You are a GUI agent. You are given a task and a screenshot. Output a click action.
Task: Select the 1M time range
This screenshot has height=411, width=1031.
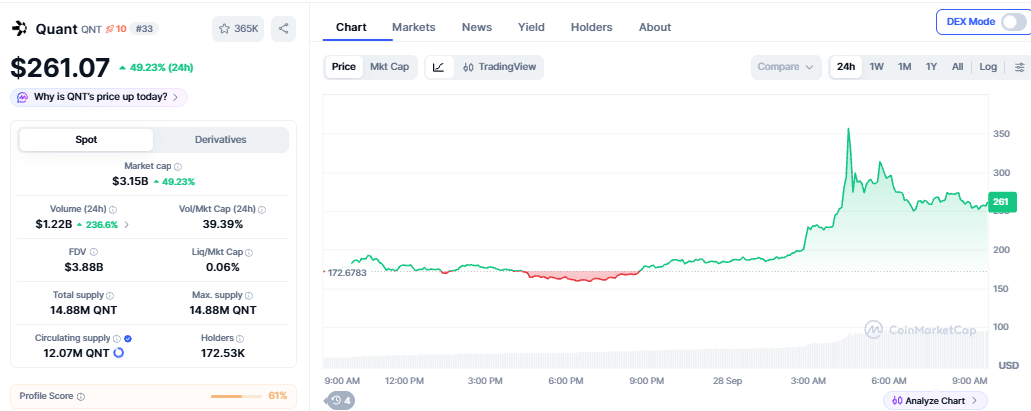click(x=905, y=67)
